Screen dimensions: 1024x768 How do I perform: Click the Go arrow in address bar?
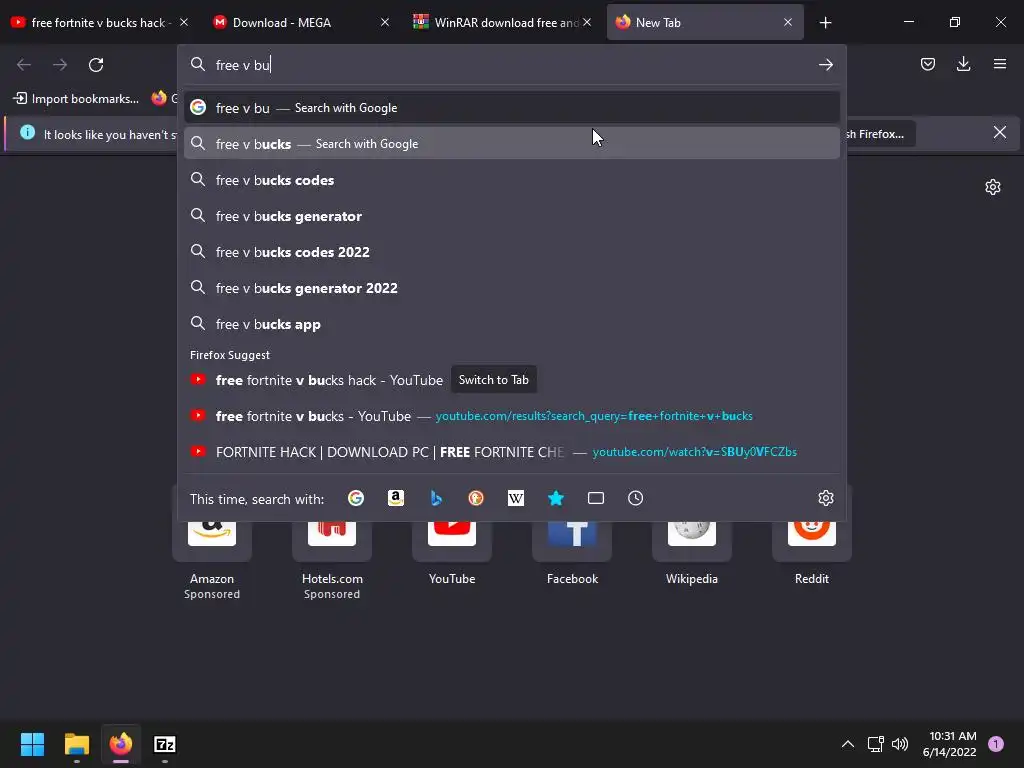pyautogui.click(x=825, y=65)
